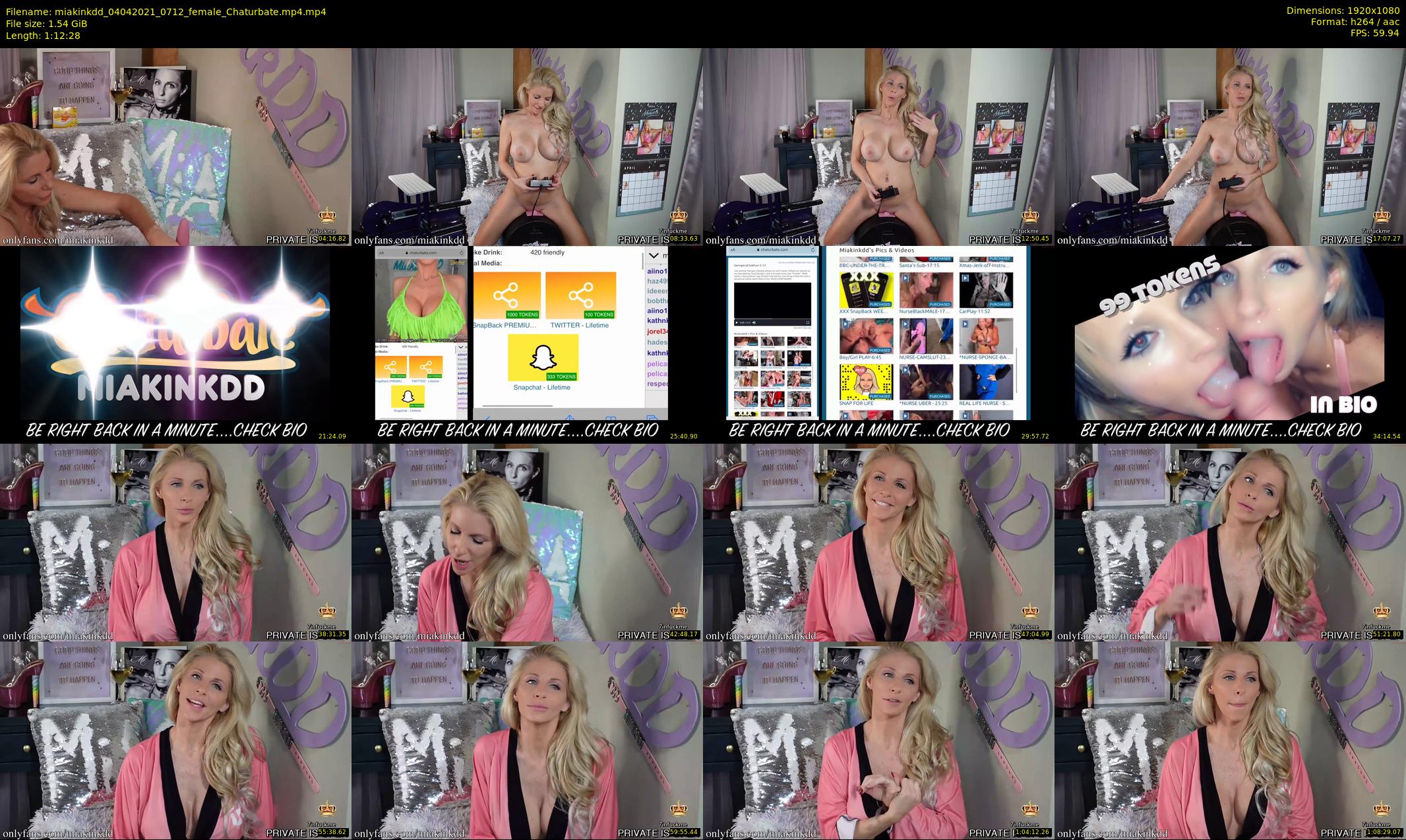Click the Filename text in the header
Image resolution: width=1406 pixels, height=840 pixels.
[x=166, y=11]
